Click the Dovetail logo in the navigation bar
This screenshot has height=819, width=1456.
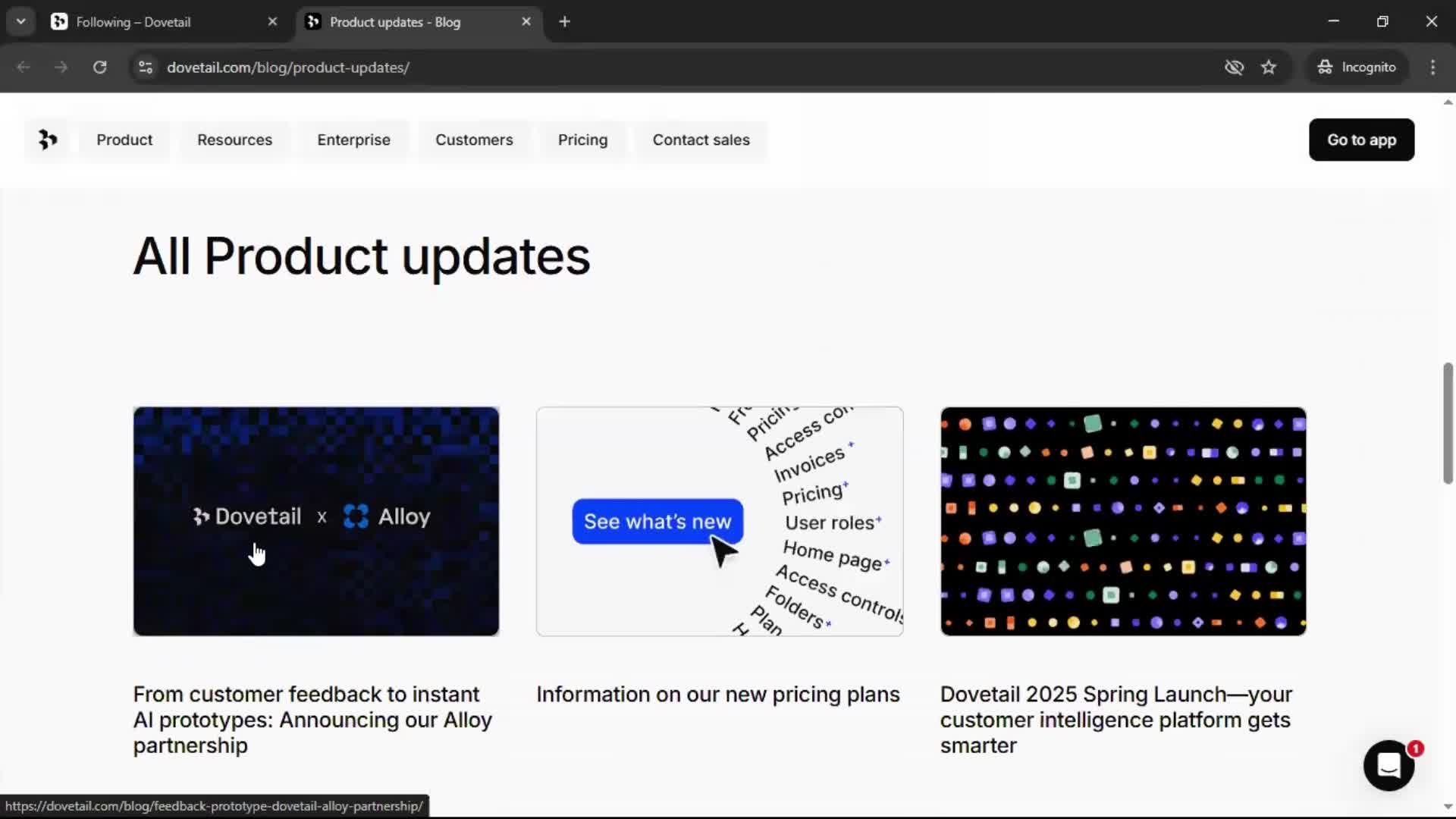point(47,140)
